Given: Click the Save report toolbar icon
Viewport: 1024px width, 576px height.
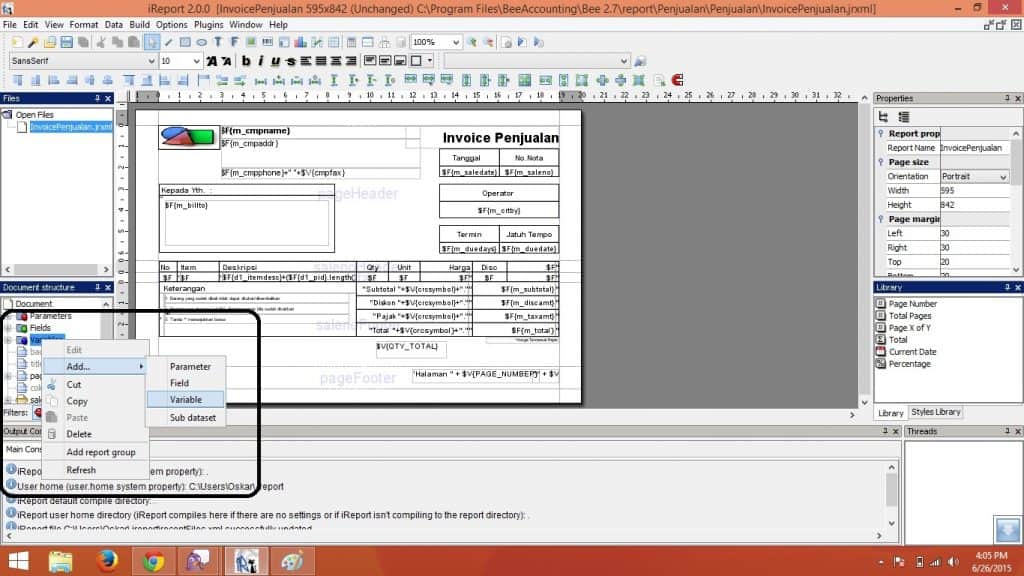Looking at the screenshot, I should [67, 42].
